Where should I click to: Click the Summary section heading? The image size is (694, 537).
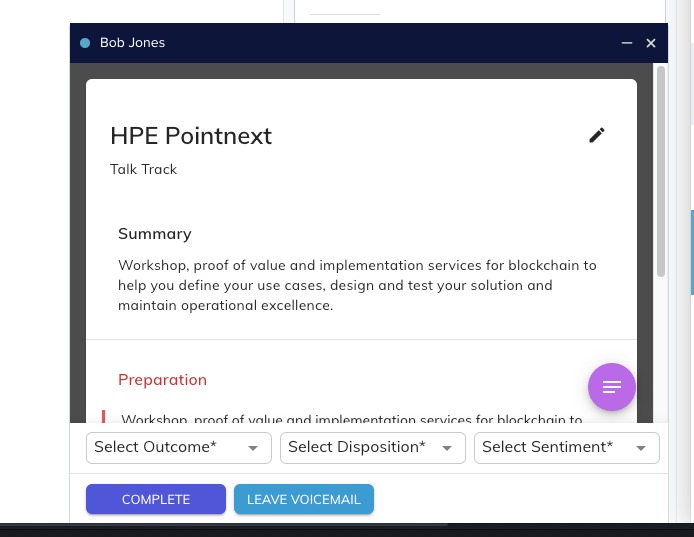click(155, 234)
